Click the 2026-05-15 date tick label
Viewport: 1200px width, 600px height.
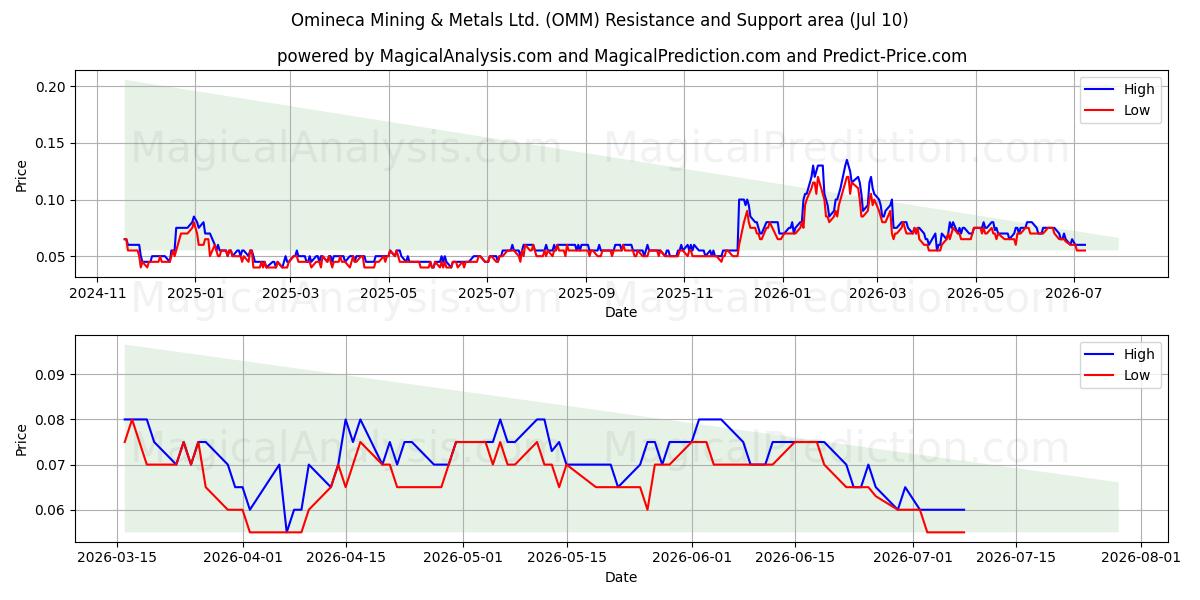pos(567,558)
